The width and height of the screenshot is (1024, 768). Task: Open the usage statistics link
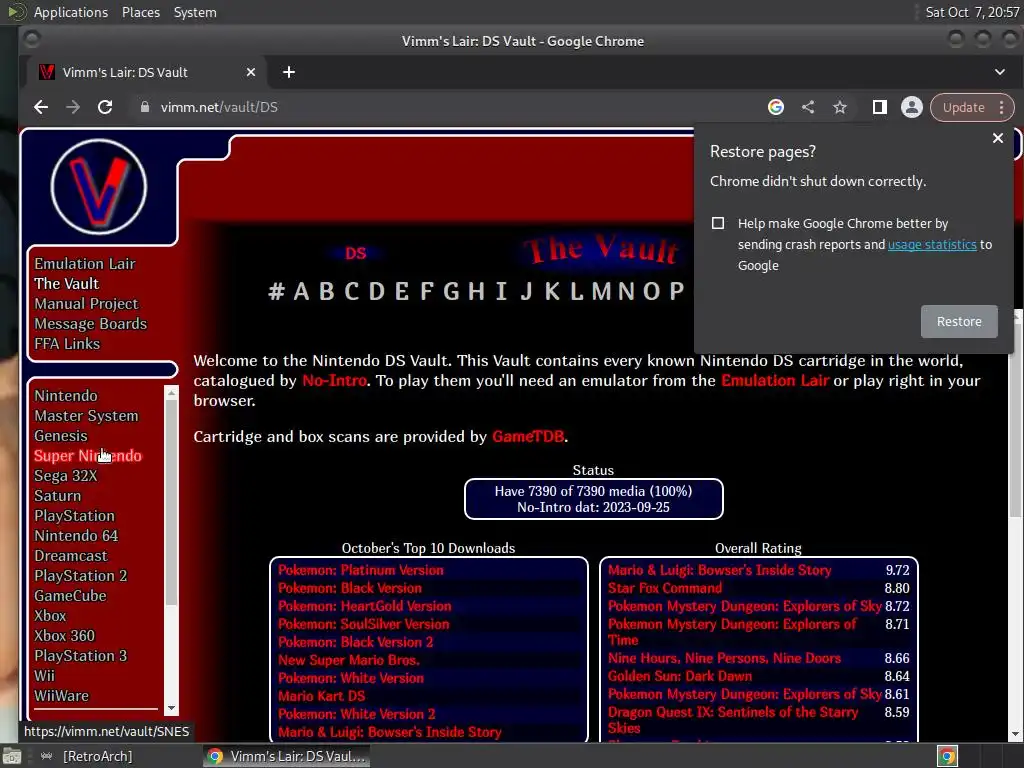(932, 244)
